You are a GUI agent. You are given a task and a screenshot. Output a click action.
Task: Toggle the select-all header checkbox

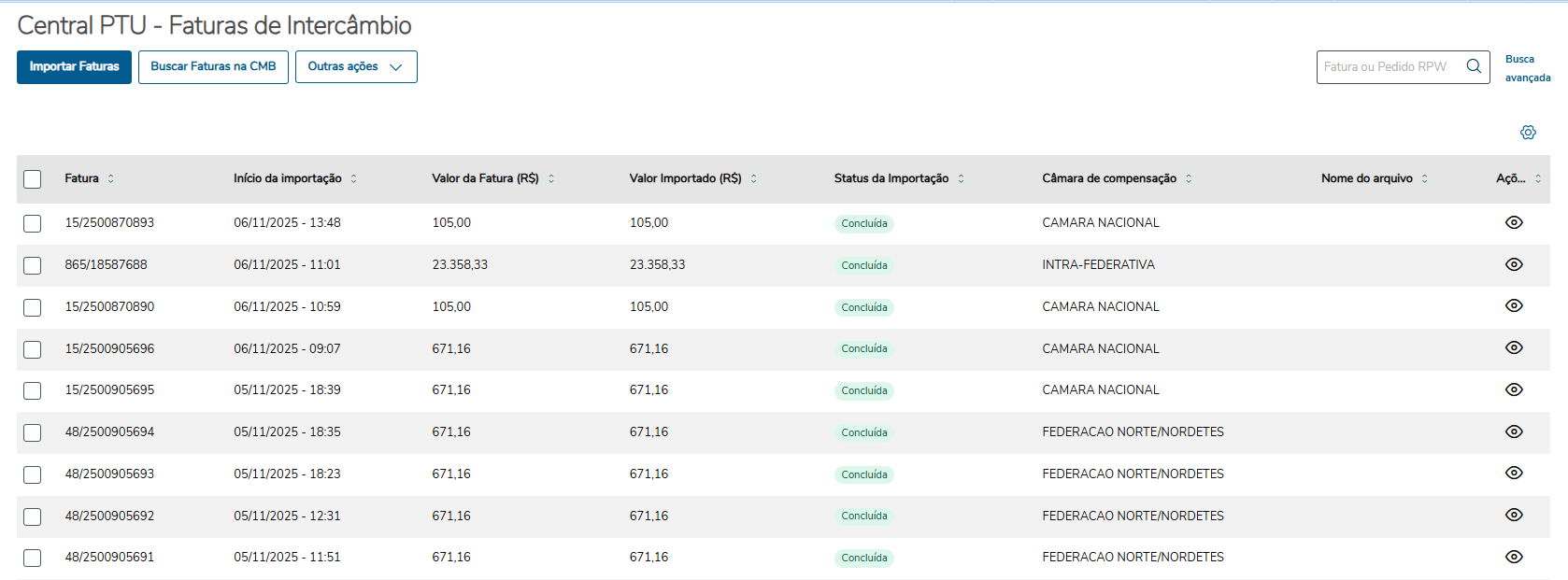[x=33, y=179]
